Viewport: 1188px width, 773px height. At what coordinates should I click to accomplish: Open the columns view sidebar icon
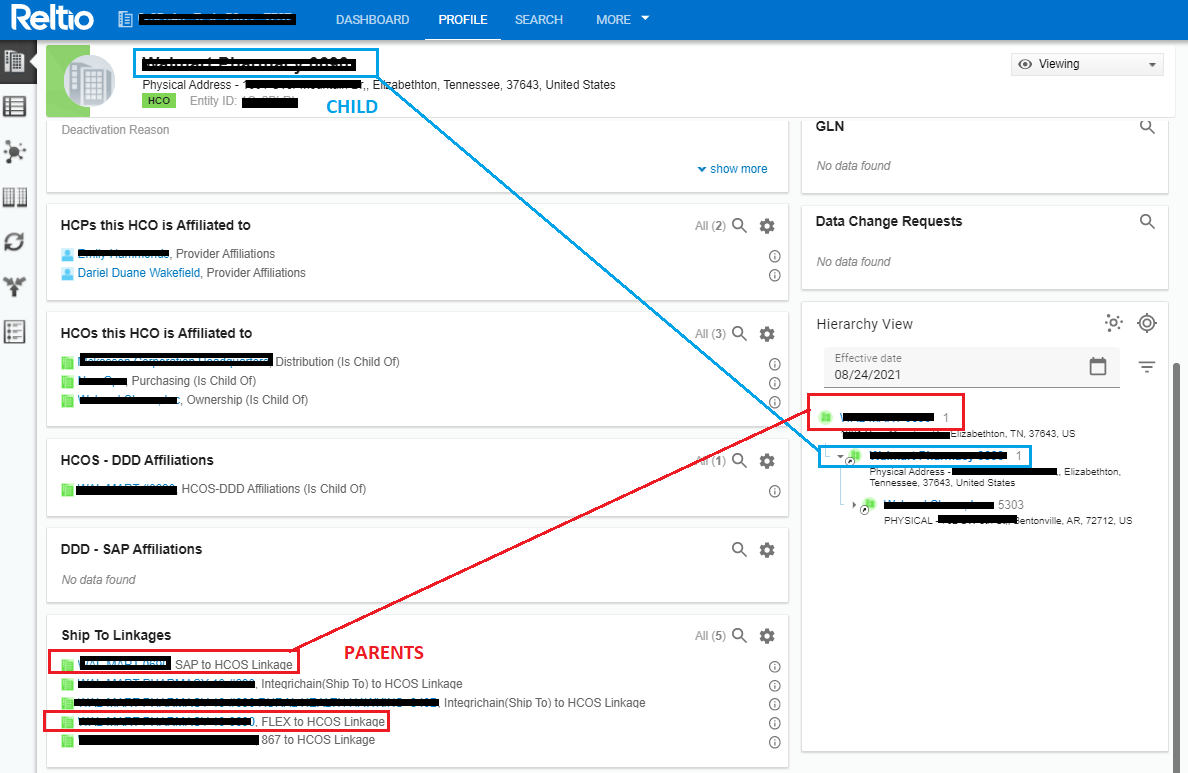[x=14, y=197]
